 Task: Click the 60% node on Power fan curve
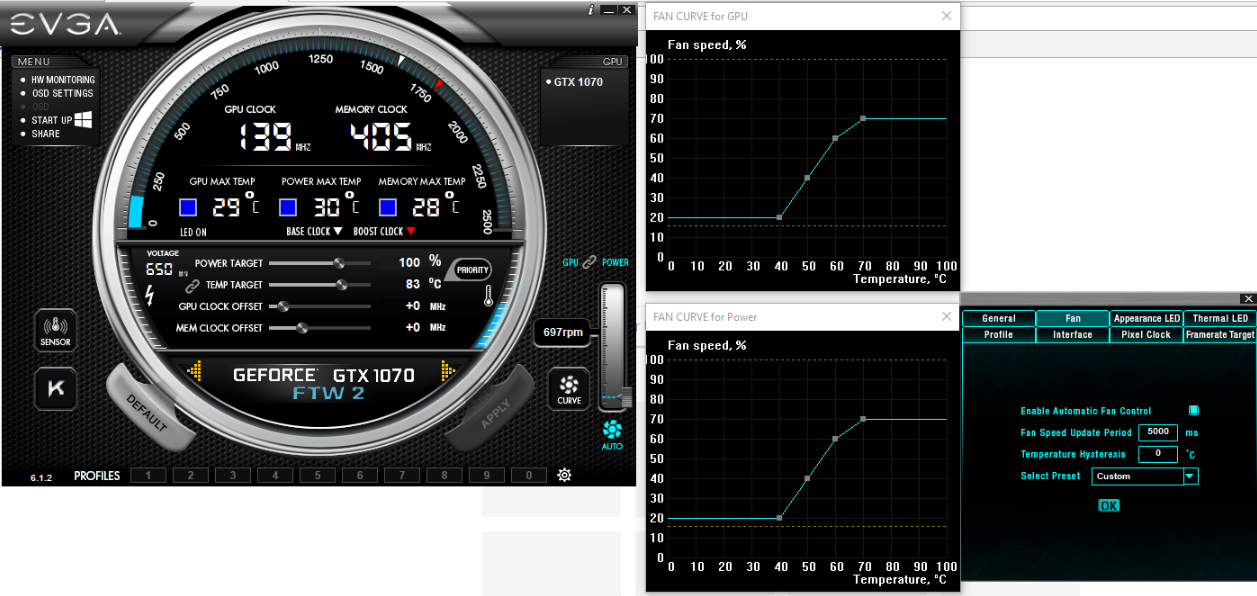[x=835, y=438]
